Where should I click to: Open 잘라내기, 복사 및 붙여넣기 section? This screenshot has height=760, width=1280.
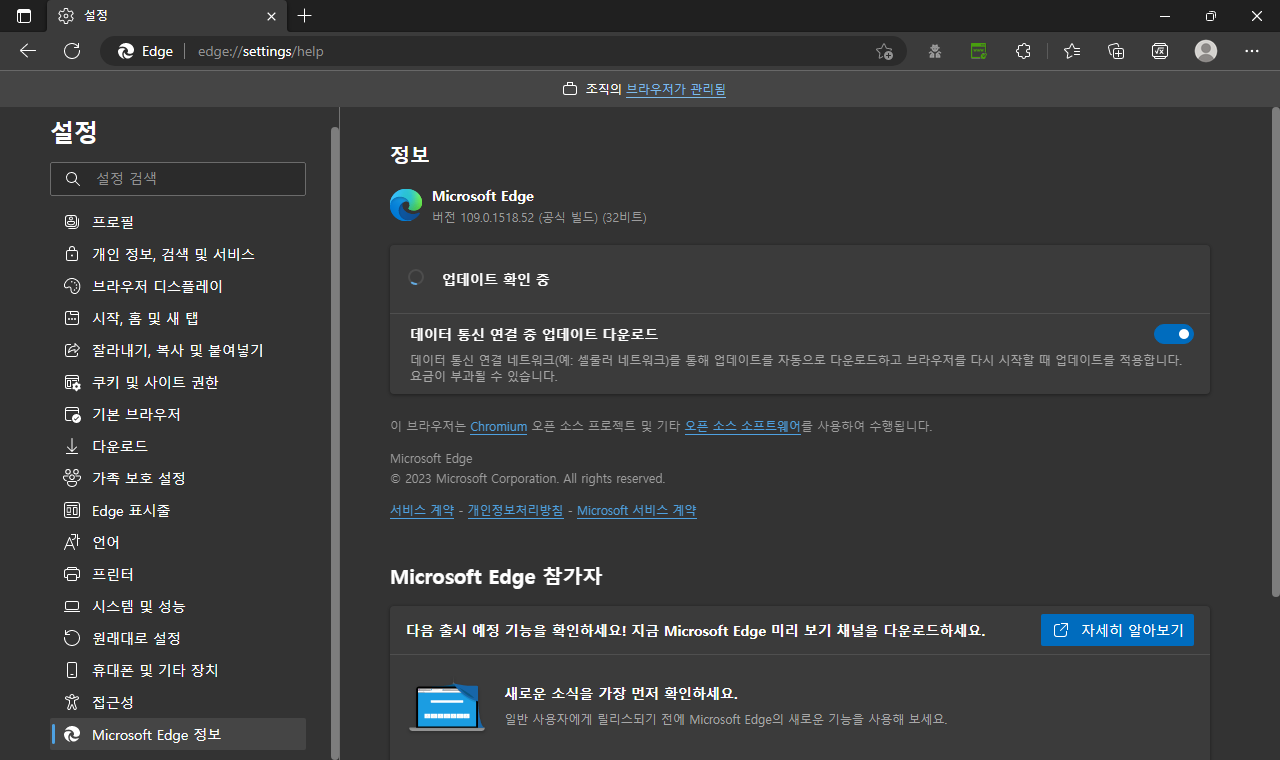click(178, 350)
